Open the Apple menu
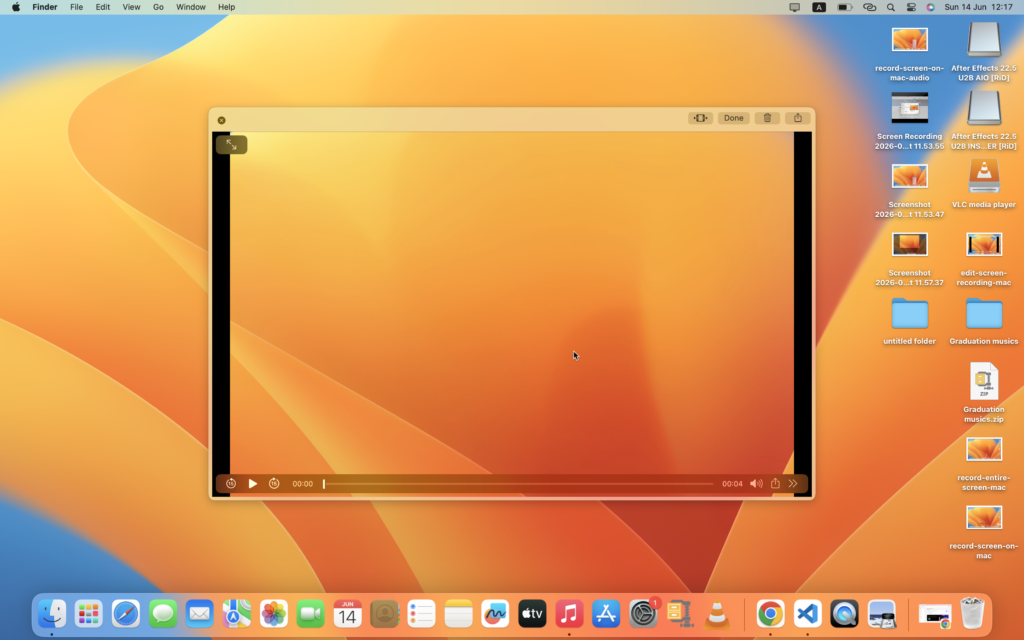Viewport: 1024px width, 640px height. (x=16, y=7)
